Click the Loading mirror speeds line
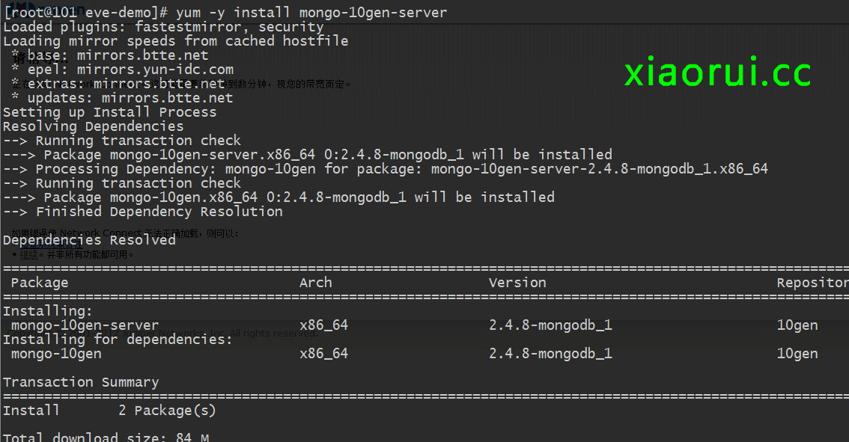 [175, 41]
